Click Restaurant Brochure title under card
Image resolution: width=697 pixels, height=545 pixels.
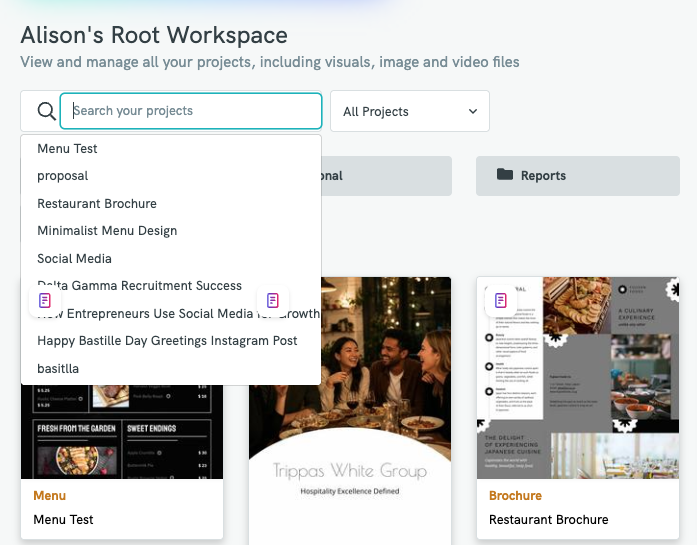[549, 520]
